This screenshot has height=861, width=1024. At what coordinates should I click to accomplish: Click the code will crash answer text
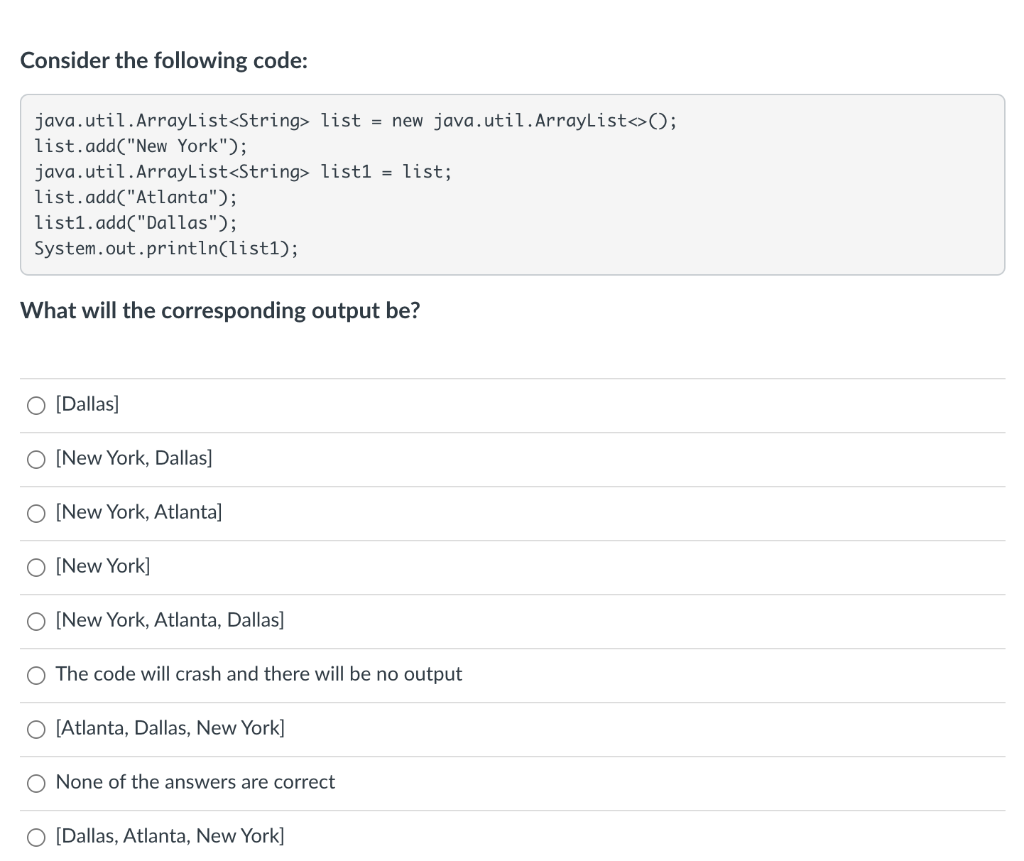[x=259, y=674]
